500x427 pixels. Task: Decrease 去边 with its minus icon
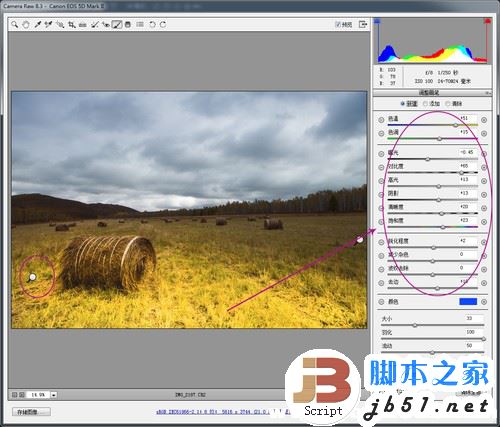pyautogui.click(x=381, y=283)
